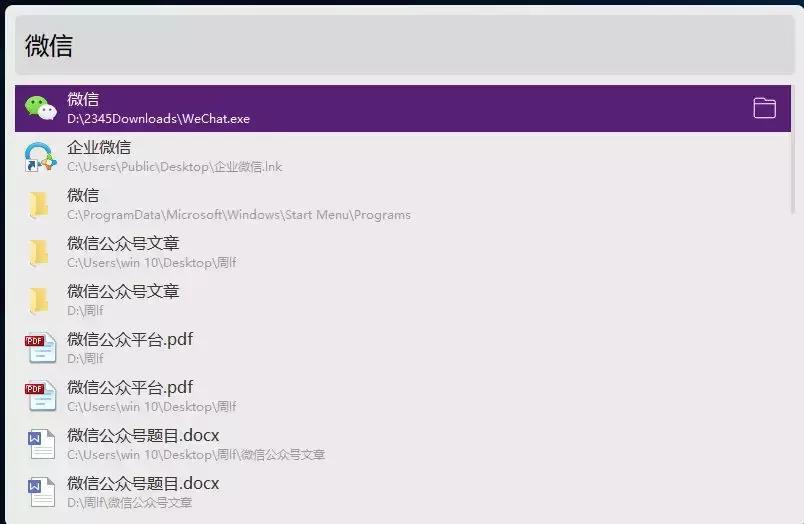Click the results list vertical scrollbar
This screenshot has height=524, width=804.
click(793, 149)
